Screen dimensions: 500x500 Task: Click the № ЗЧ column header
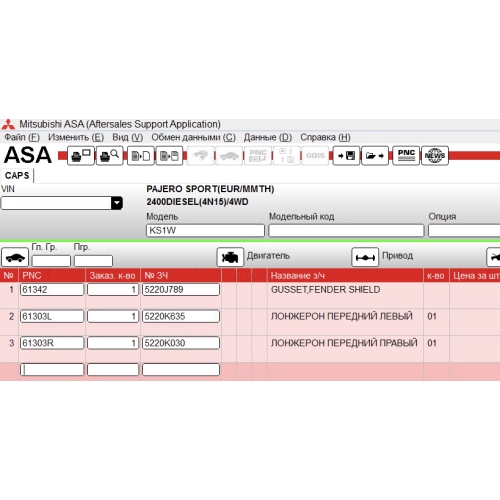click(x=181, y=276)
